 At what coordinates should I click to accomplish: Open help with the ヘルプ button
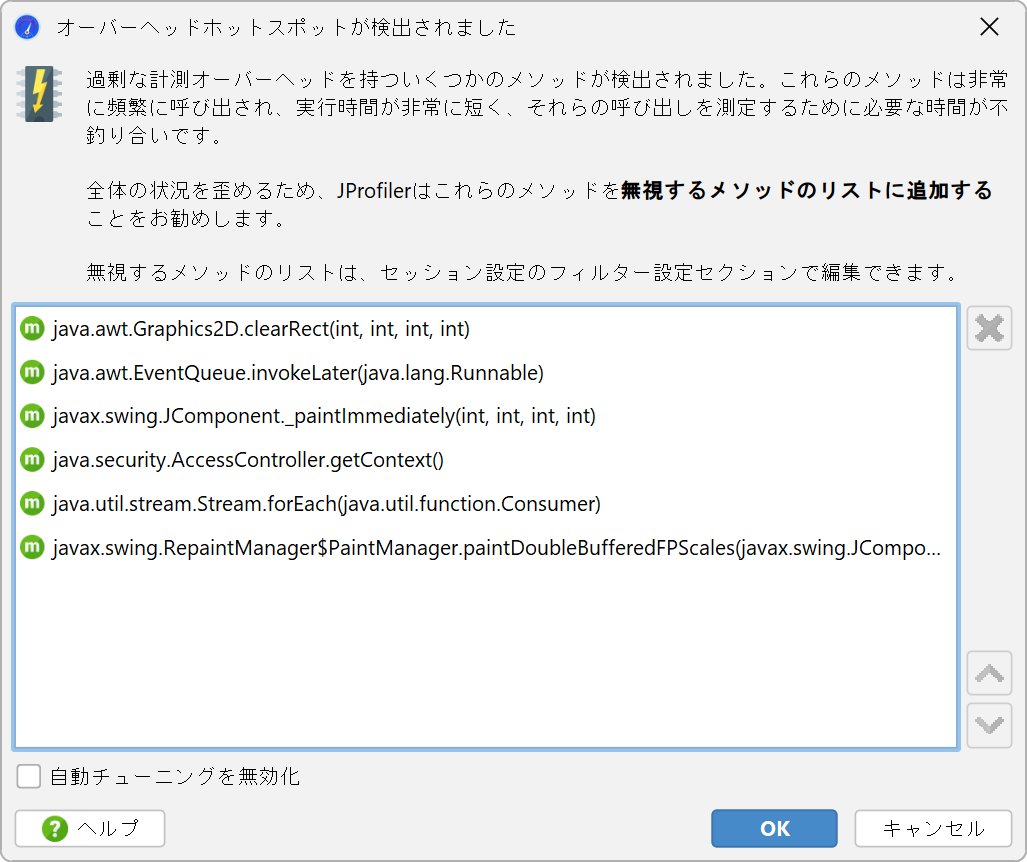pyautogui.click(x=90, y=829)
